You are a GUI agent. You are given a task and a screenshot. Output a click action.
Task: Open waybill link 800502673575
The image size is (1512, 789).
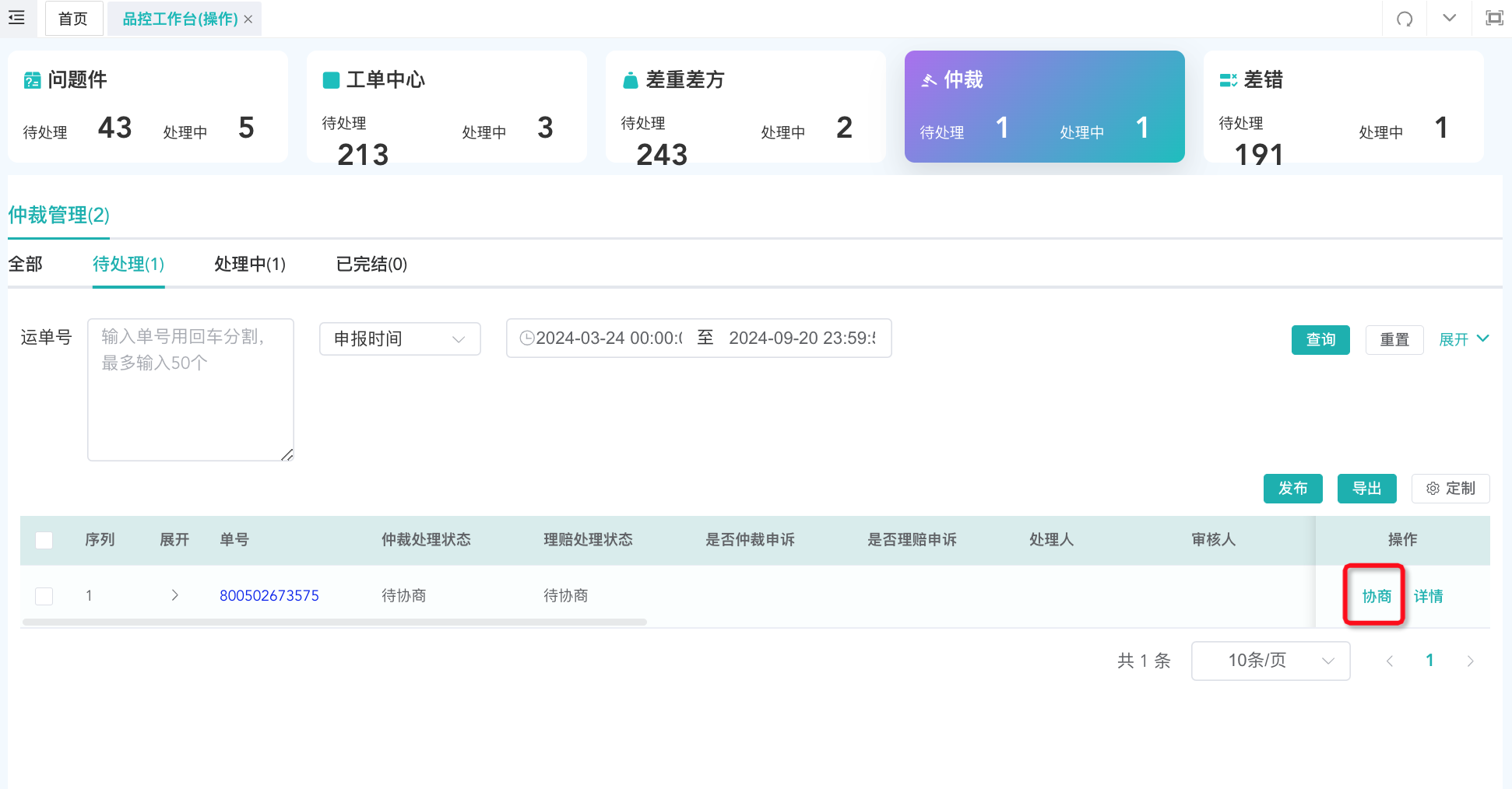pyautogui.click(x=269, y=596)
